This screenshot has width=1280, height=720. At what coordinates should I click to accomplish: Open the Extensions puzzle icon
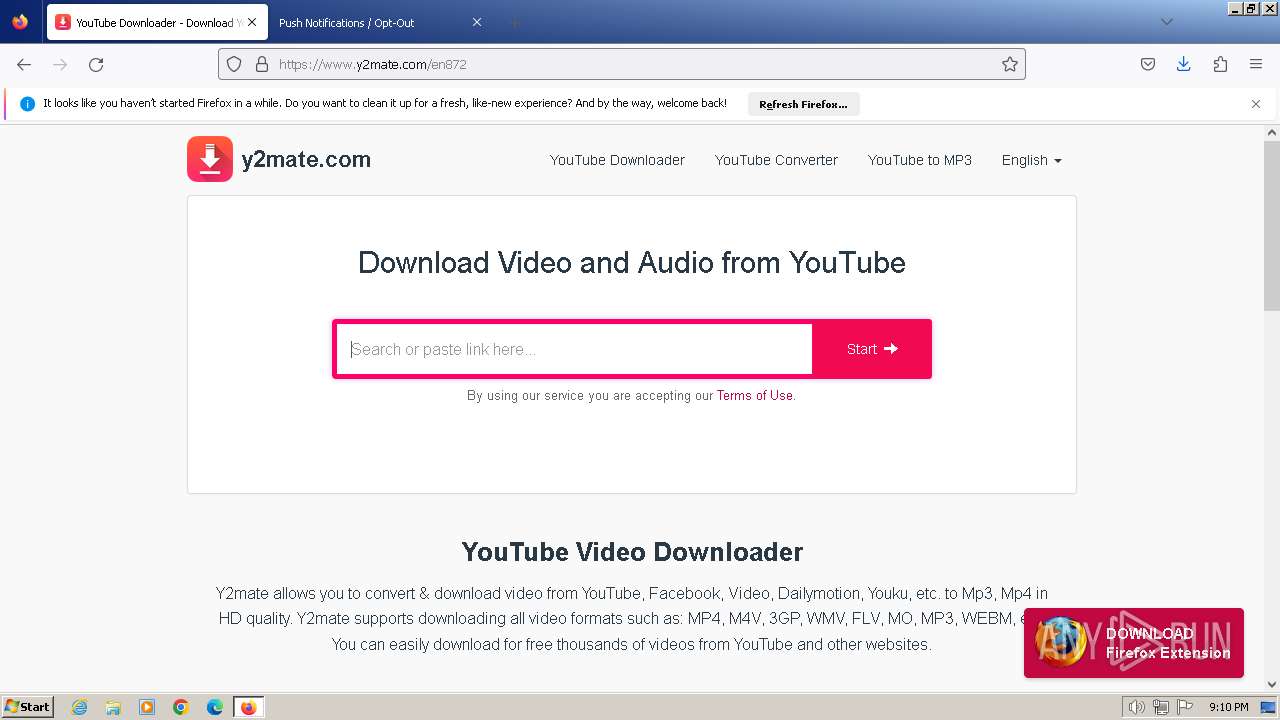1220,64
